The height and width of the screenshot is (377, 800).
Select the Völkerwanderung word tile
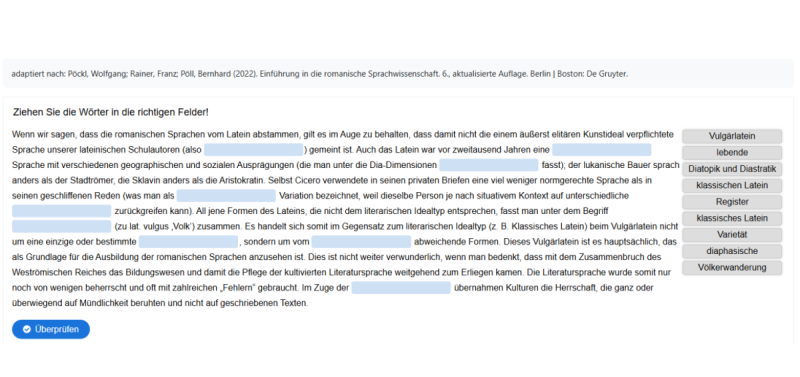point(732,268)
